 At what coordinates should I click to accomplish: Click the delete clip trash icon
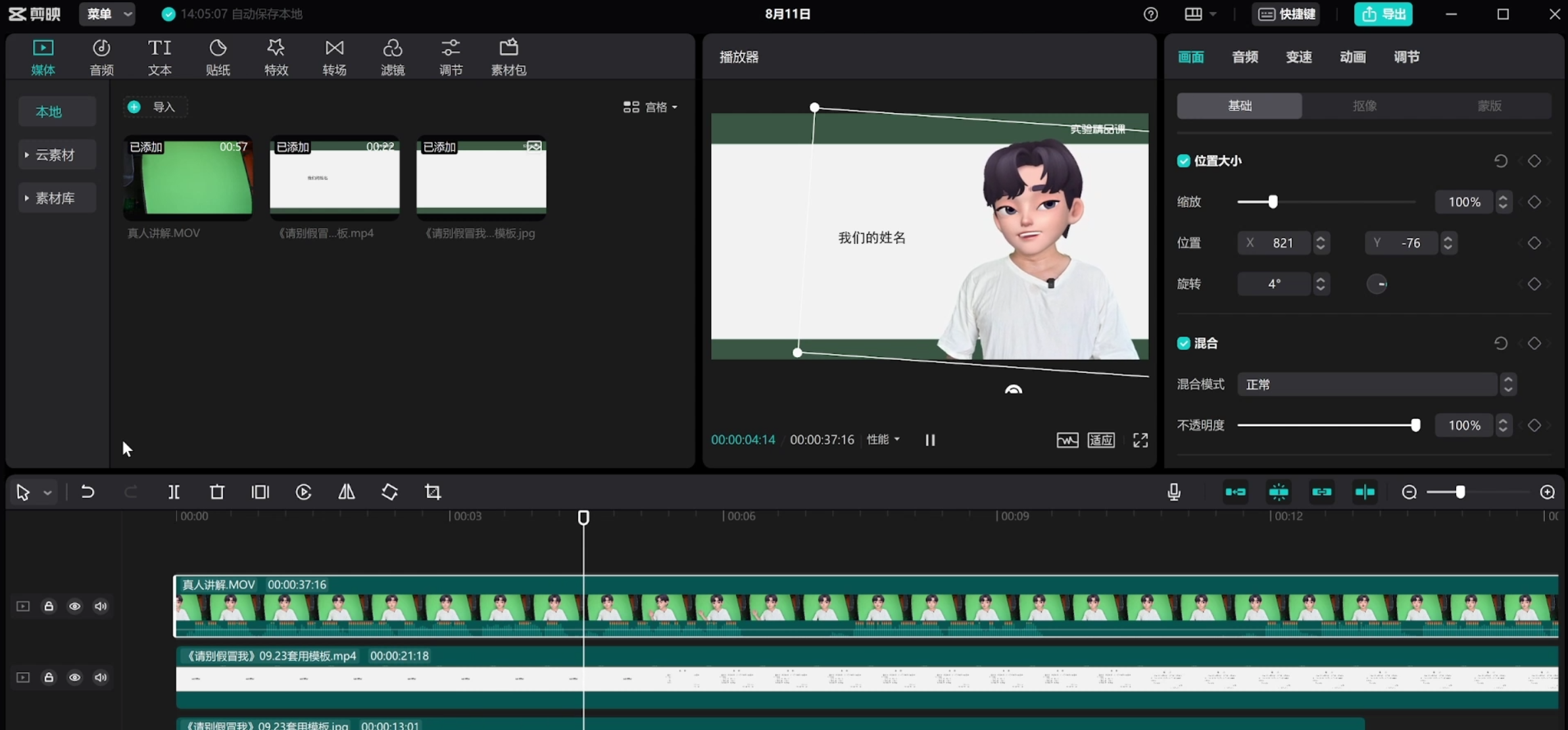coord(217,492)
